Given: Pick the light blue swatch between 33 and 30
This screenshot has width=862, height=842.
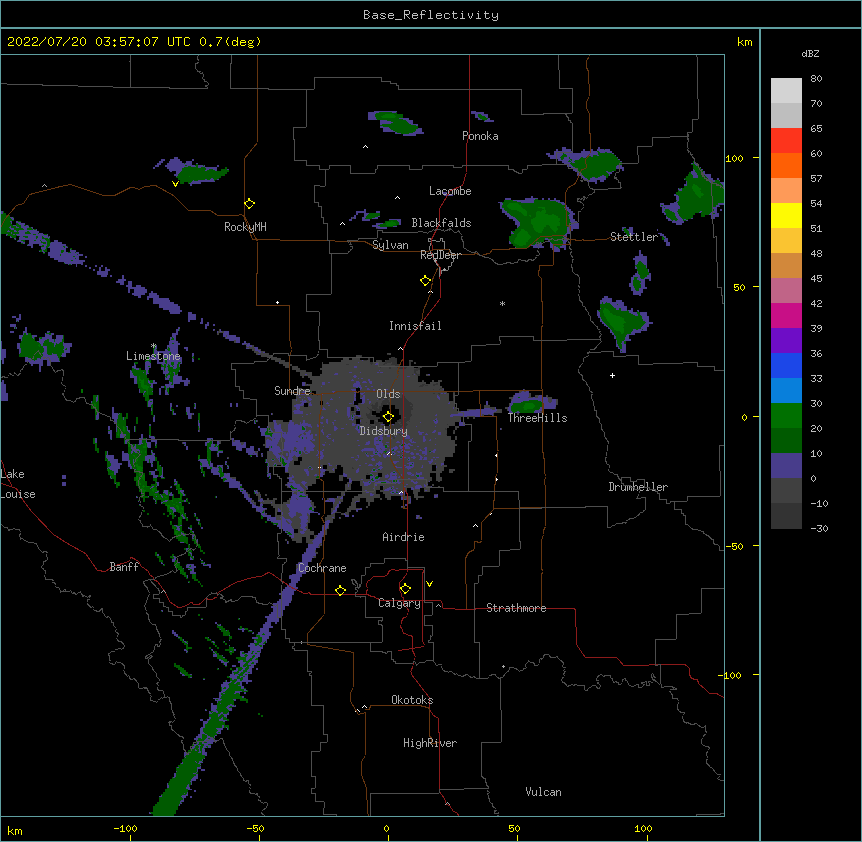Looking at the screenshot, I should (x=786, y=391).
